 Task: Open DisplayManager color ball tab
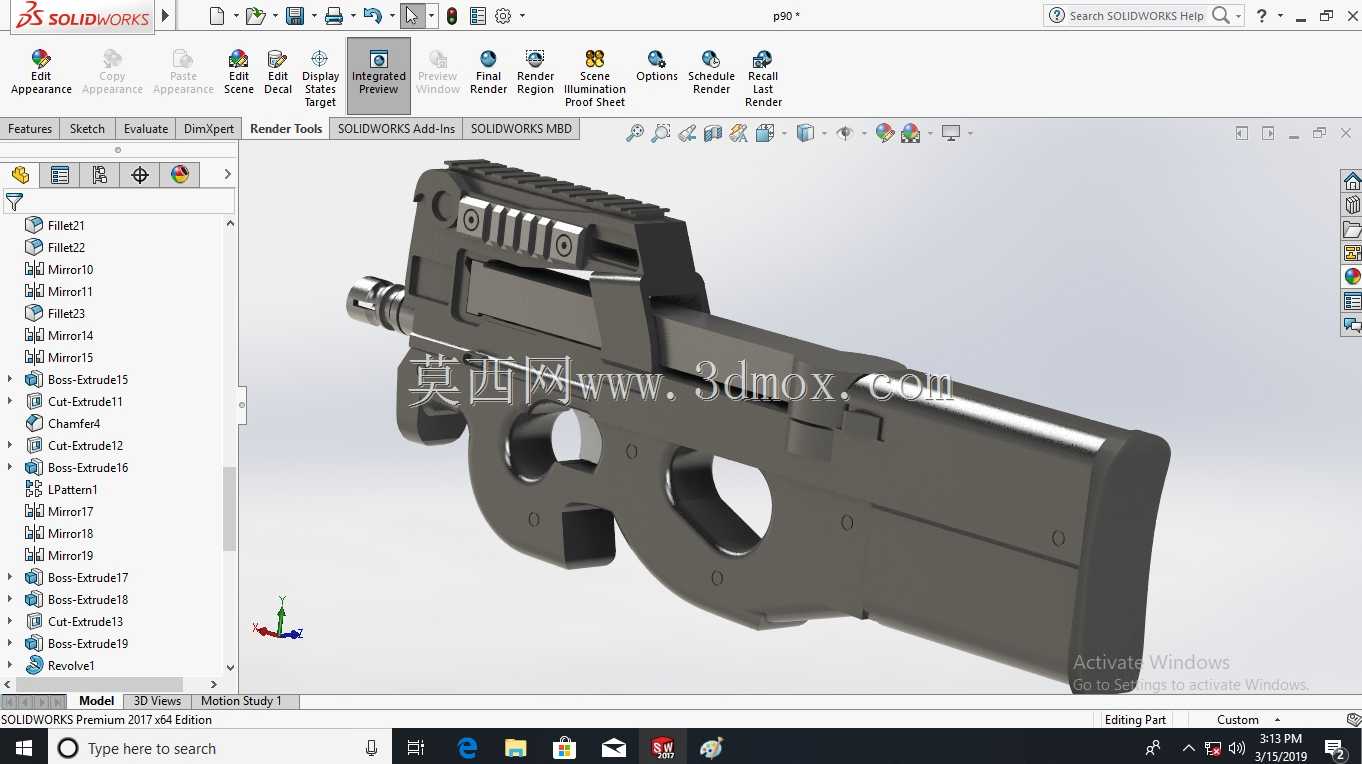pyautogui.click(x=180, y=175)
